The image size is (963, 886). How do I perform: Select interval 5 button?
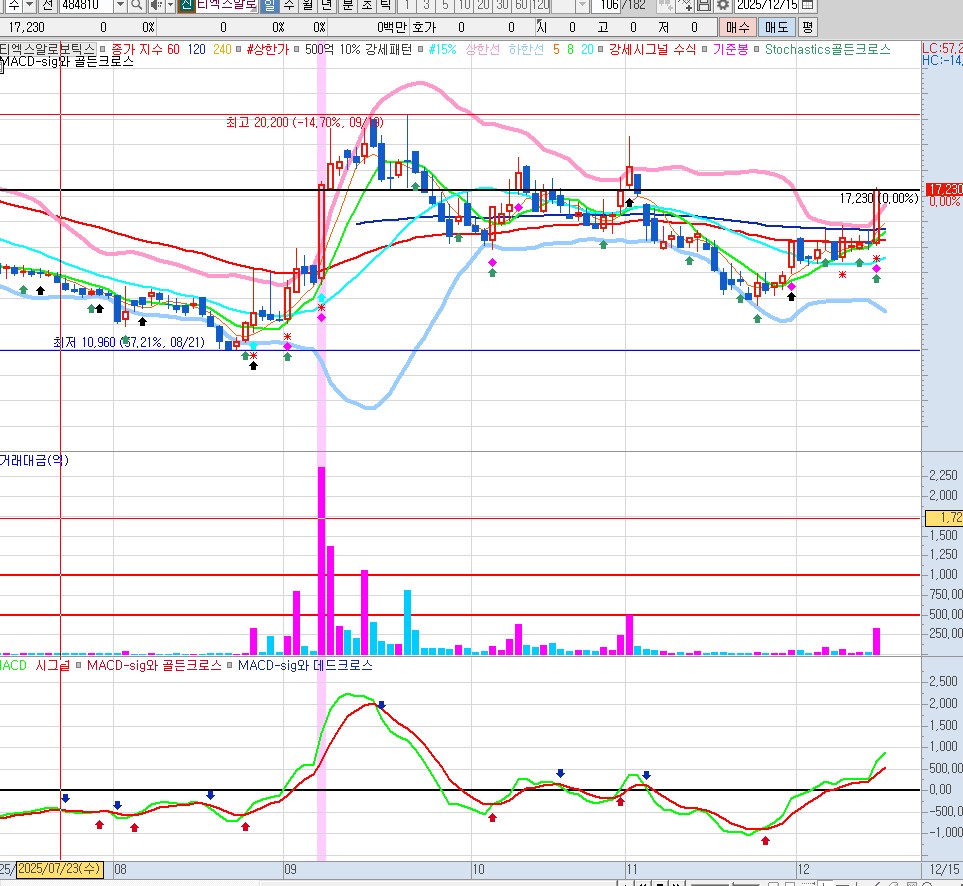(445, 6)
